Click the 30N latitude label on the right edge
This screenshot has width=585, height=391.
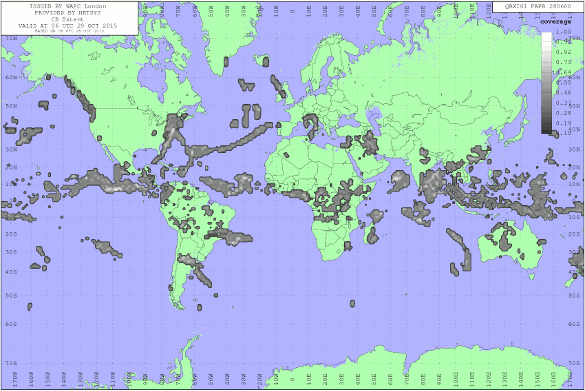[x=574, y=150]
